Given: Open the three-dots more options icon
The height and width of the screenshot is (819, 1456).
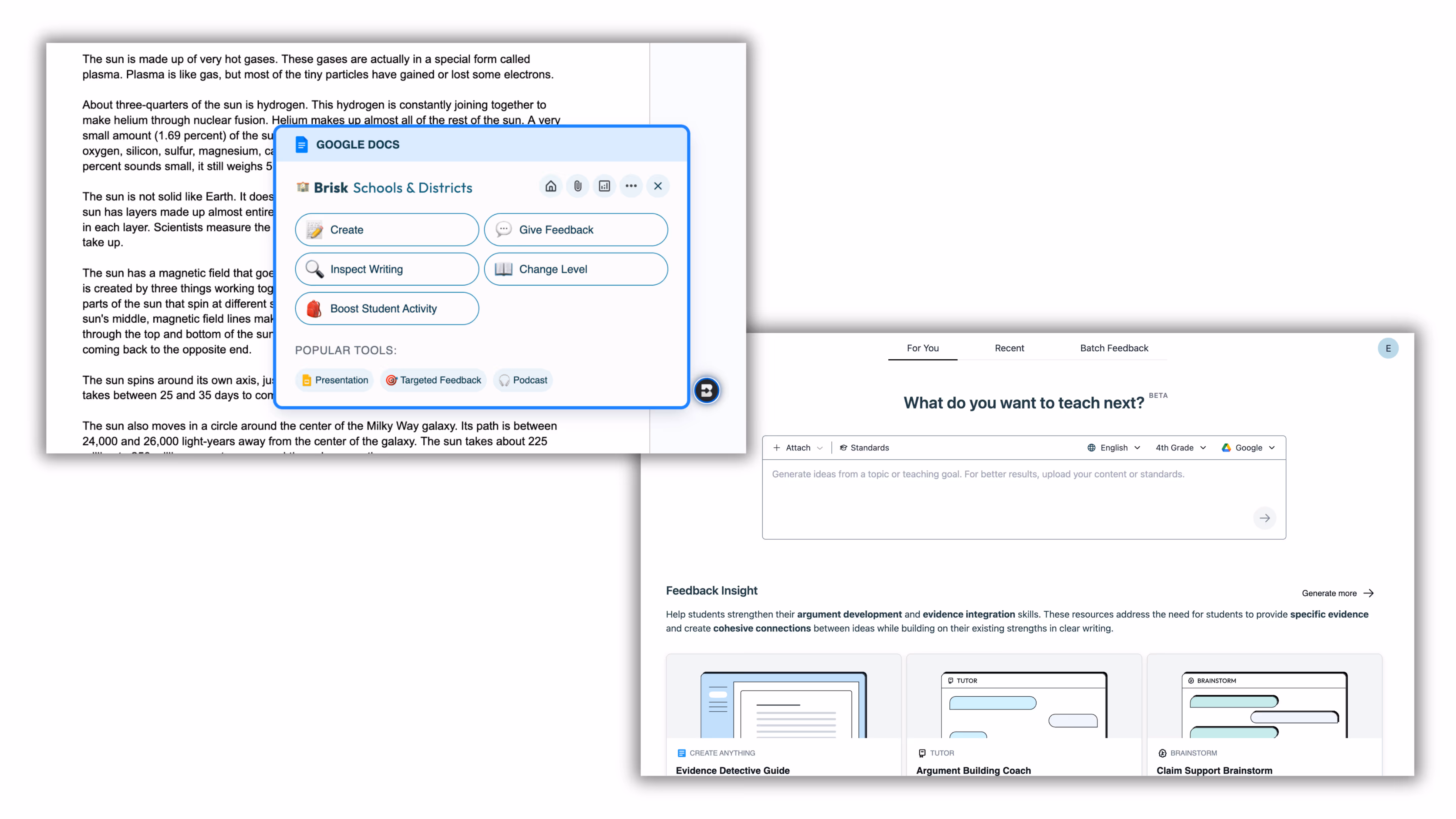Looking at the screenshot, I should pos(631,186).
